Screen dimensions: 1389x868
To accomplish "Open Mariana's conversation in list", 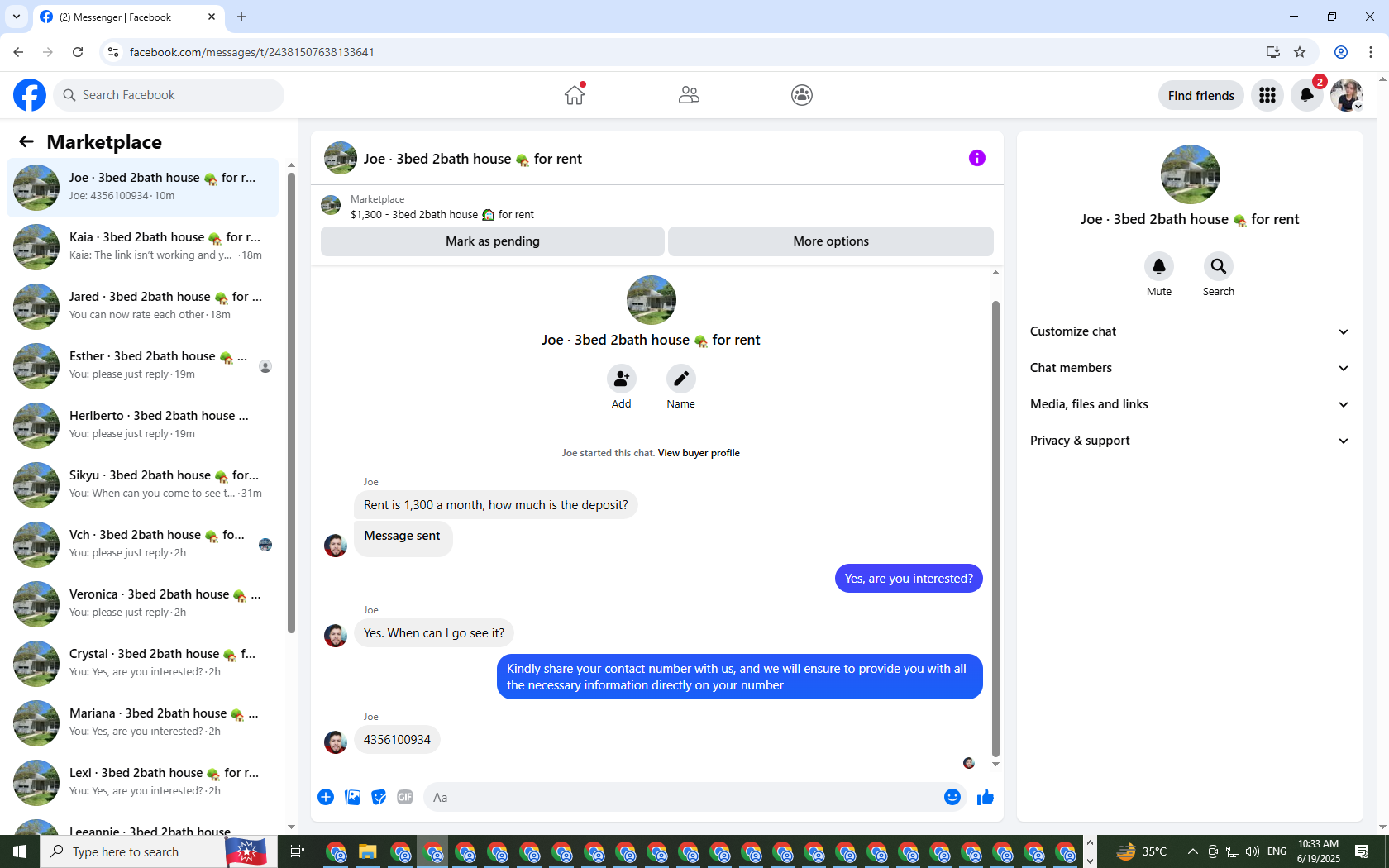I will [142, 723].
